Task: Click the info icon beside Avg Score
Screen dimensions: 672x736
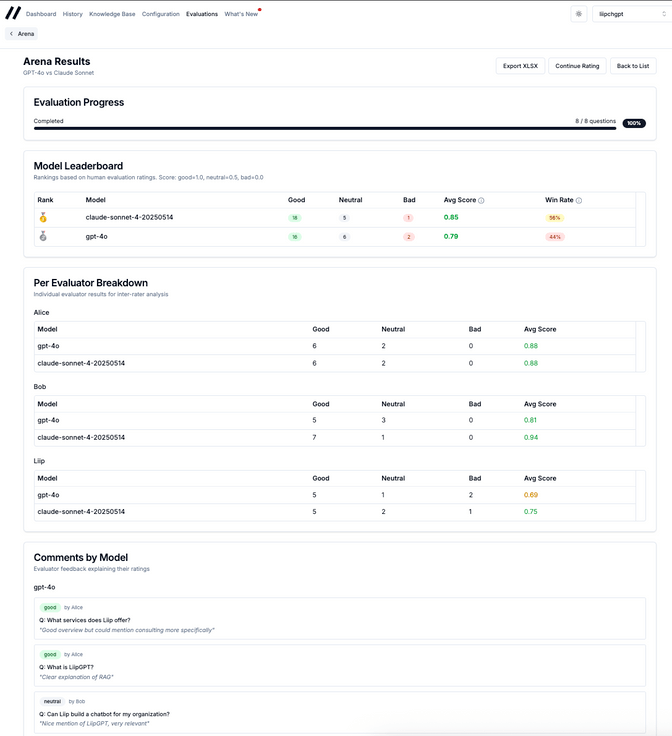Action: click(x=481, y=200)
